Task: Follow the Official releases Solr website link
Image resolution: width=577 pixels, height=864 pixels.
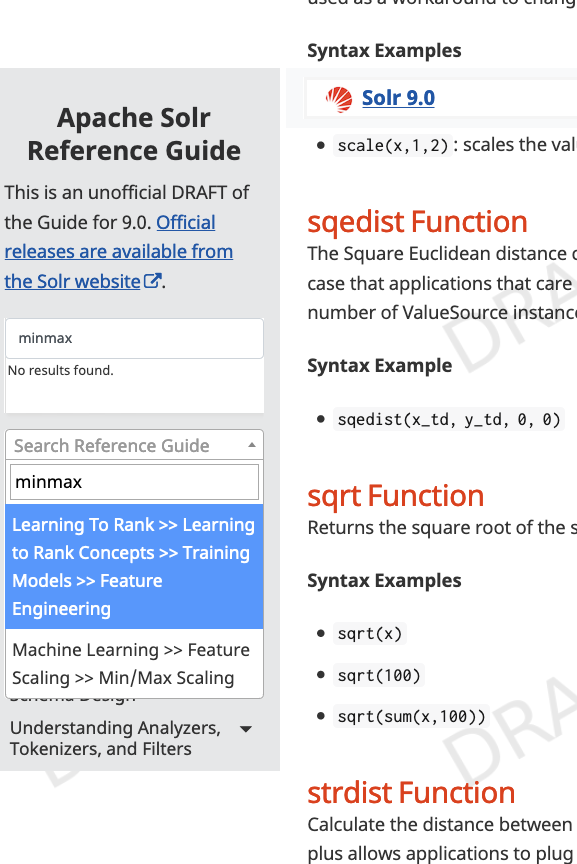Action: (x=118, y=252)
